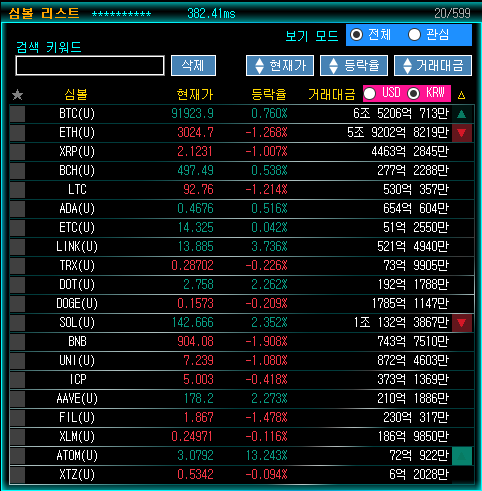Screen dimensions: 482x491
Task: Click green arrow box in ATOM(U) row
Action: point(462,456)
